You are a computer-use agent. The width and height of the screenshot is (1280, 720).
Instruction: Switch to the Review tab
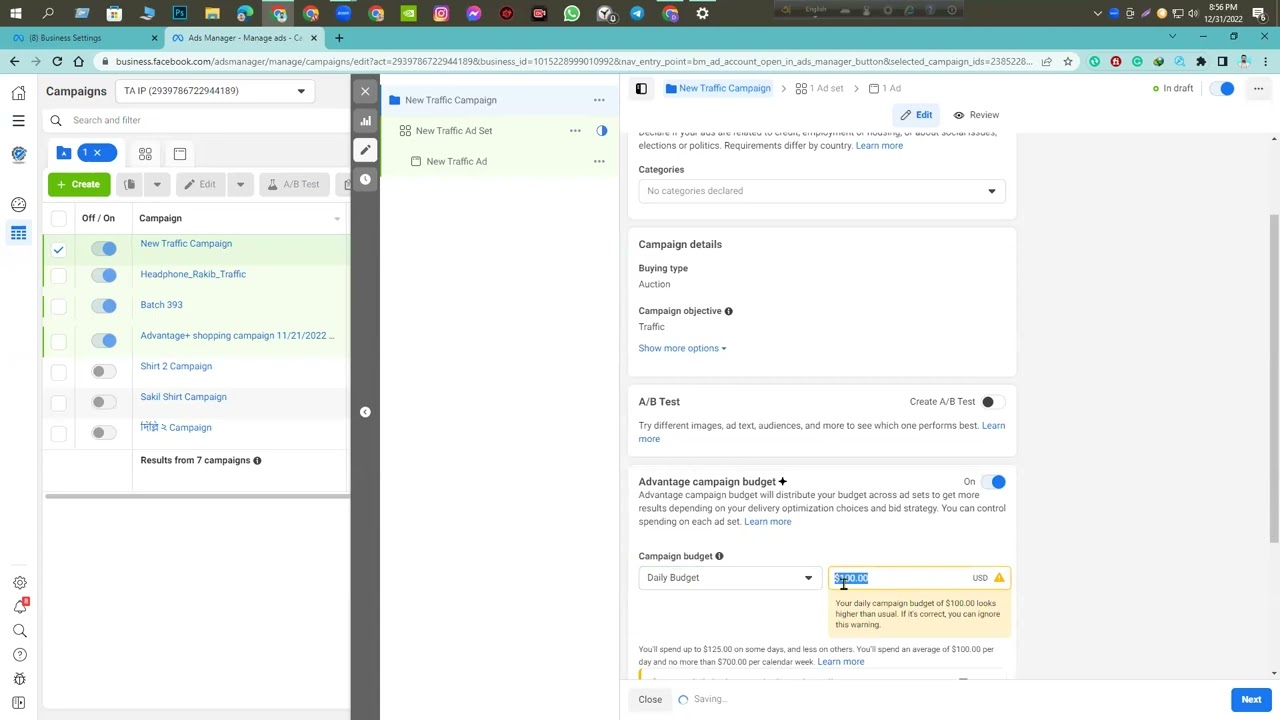pos(976,115)
